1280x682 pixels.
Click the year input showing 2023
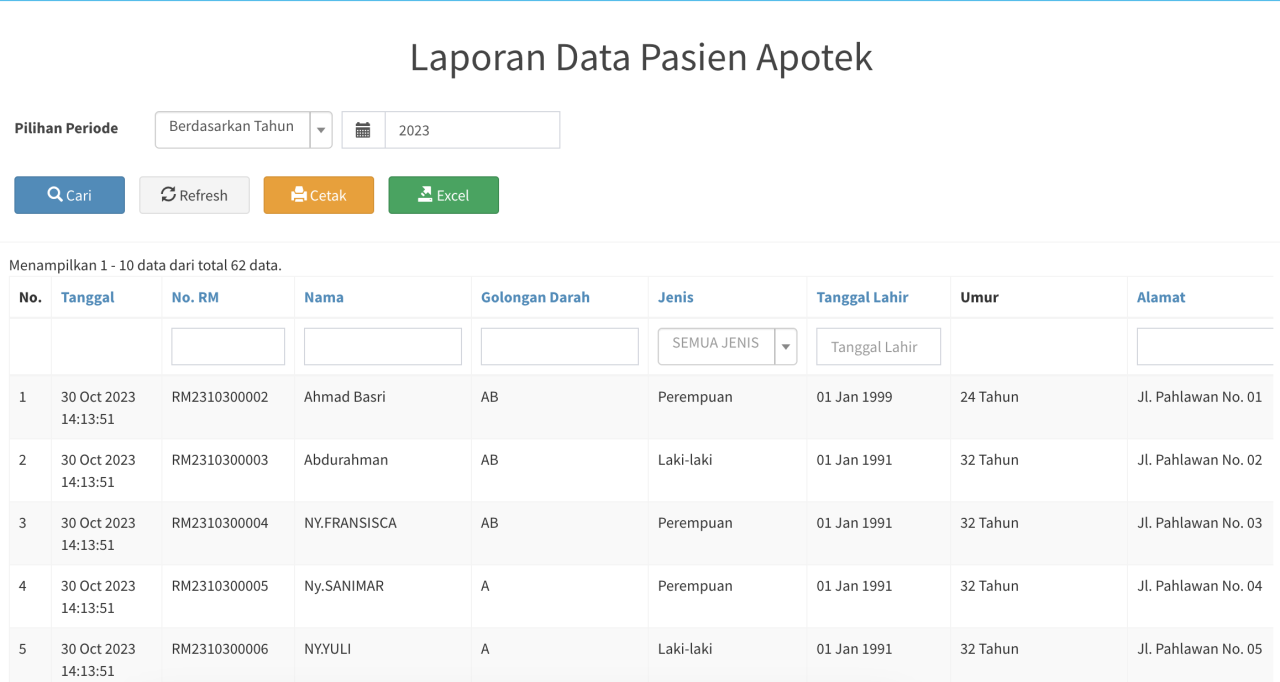[471, 130]
